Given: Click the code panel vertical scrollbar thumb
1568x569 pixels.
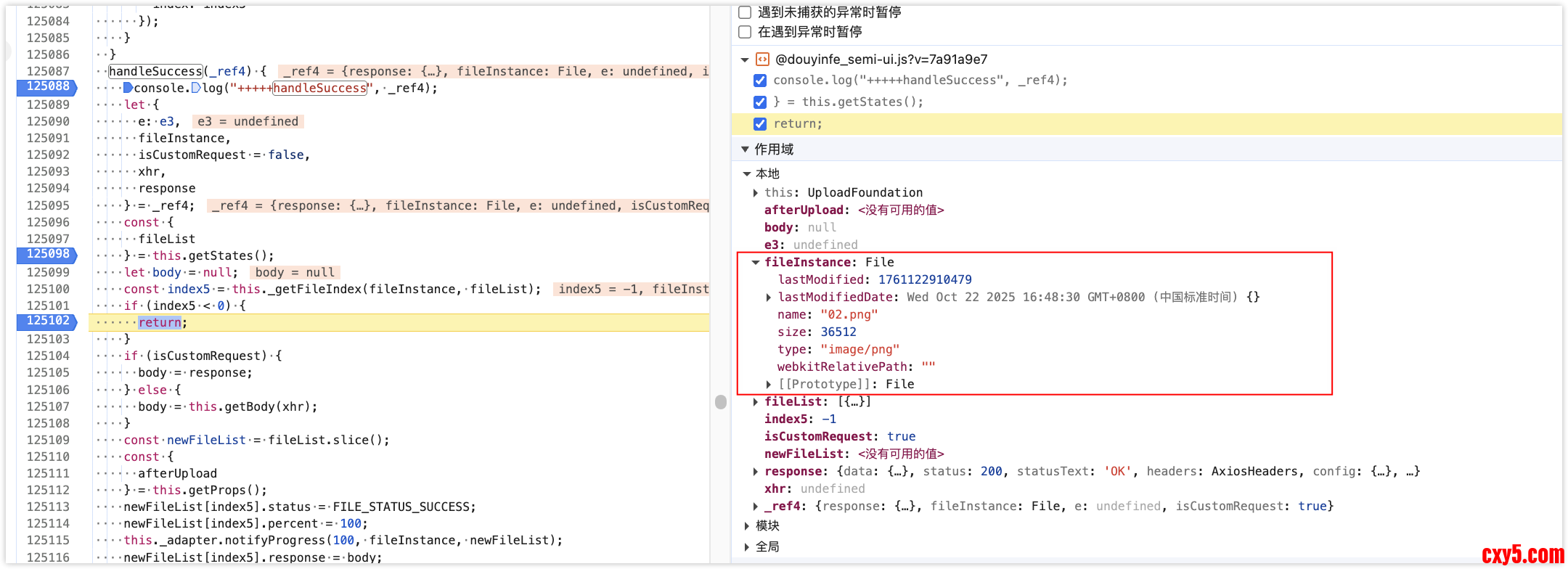Looking at the screenshot, I should (x=720, y=402).
